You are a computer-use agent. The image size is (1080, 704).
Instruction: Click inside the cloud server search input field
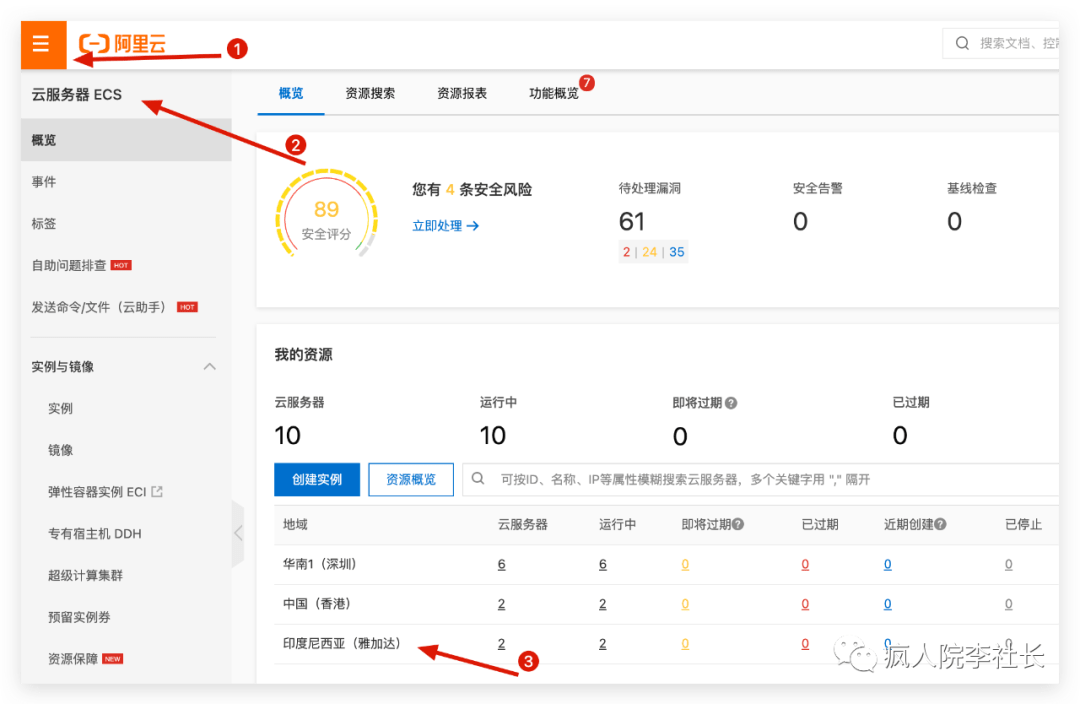pyautogui.click(x=700, y=479)
